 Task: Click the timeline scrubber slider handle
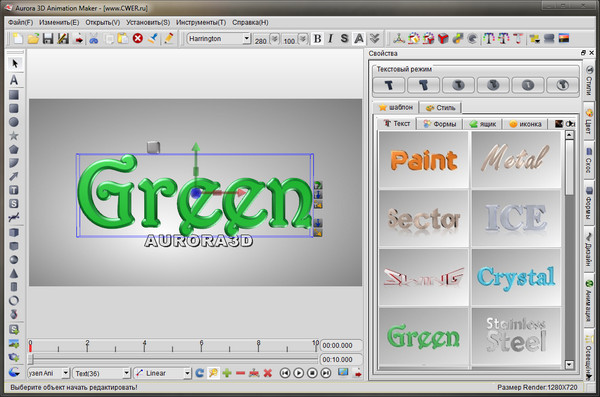click(31, 359)
